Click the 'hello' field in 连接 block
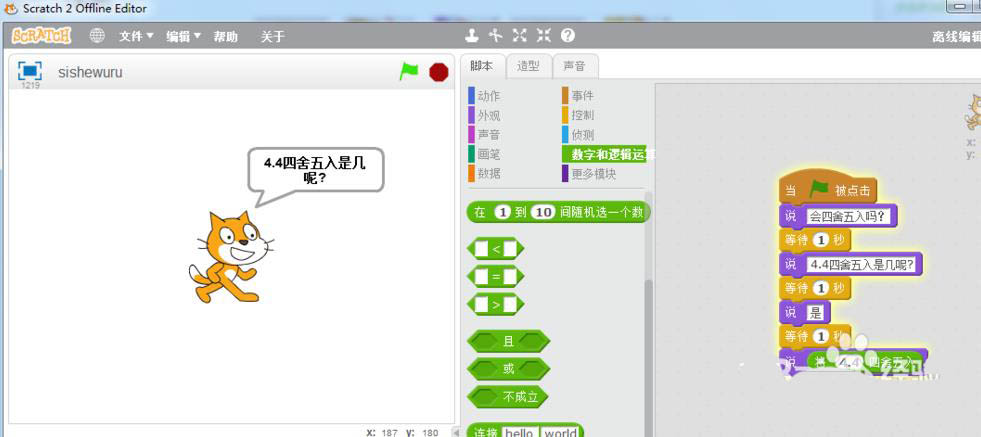This screenshot has height=437, width=981. (x=519, y=433)
